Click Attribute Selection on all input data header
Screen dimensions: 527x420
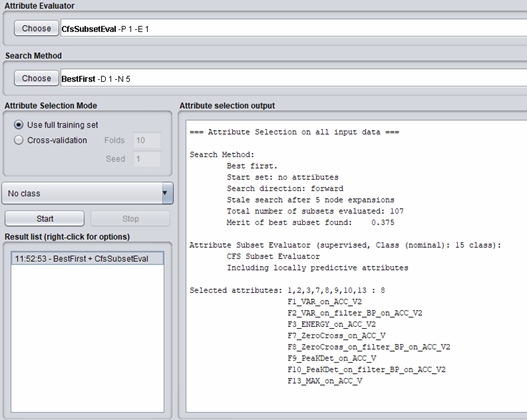[x=294, y=132]
